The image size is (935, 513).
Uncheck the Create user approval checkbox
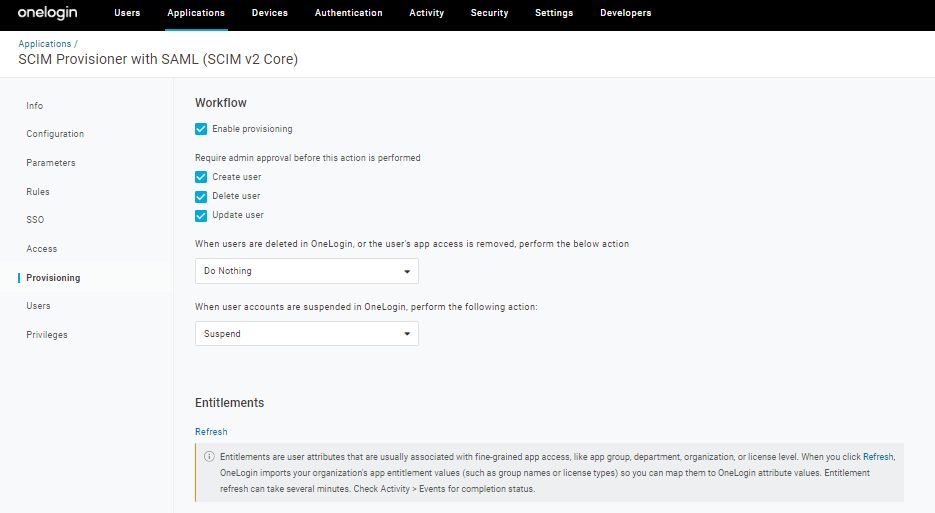coord(201,177)
